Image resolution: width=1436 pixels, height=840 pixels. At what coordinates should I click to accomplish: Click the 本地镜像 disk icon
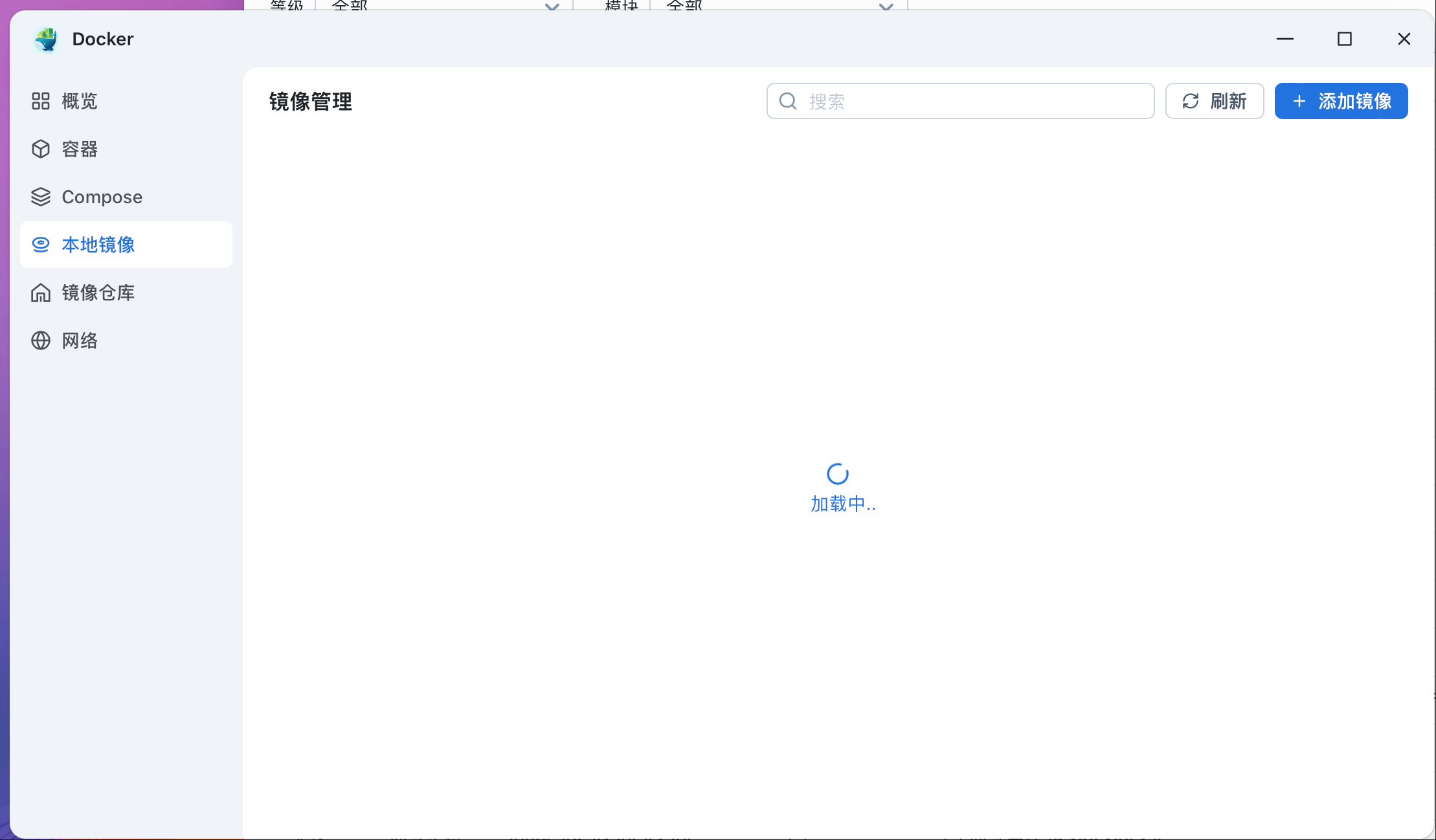[41, 245]
